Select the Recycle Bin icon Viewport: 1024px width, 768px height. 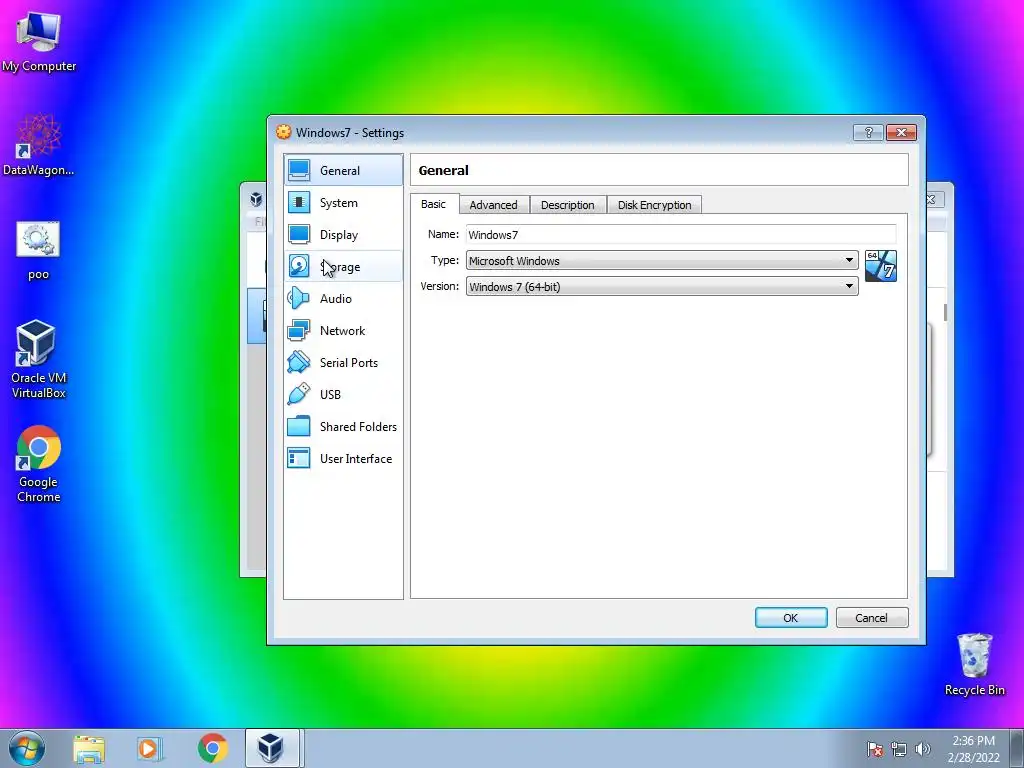coord(974,664)
